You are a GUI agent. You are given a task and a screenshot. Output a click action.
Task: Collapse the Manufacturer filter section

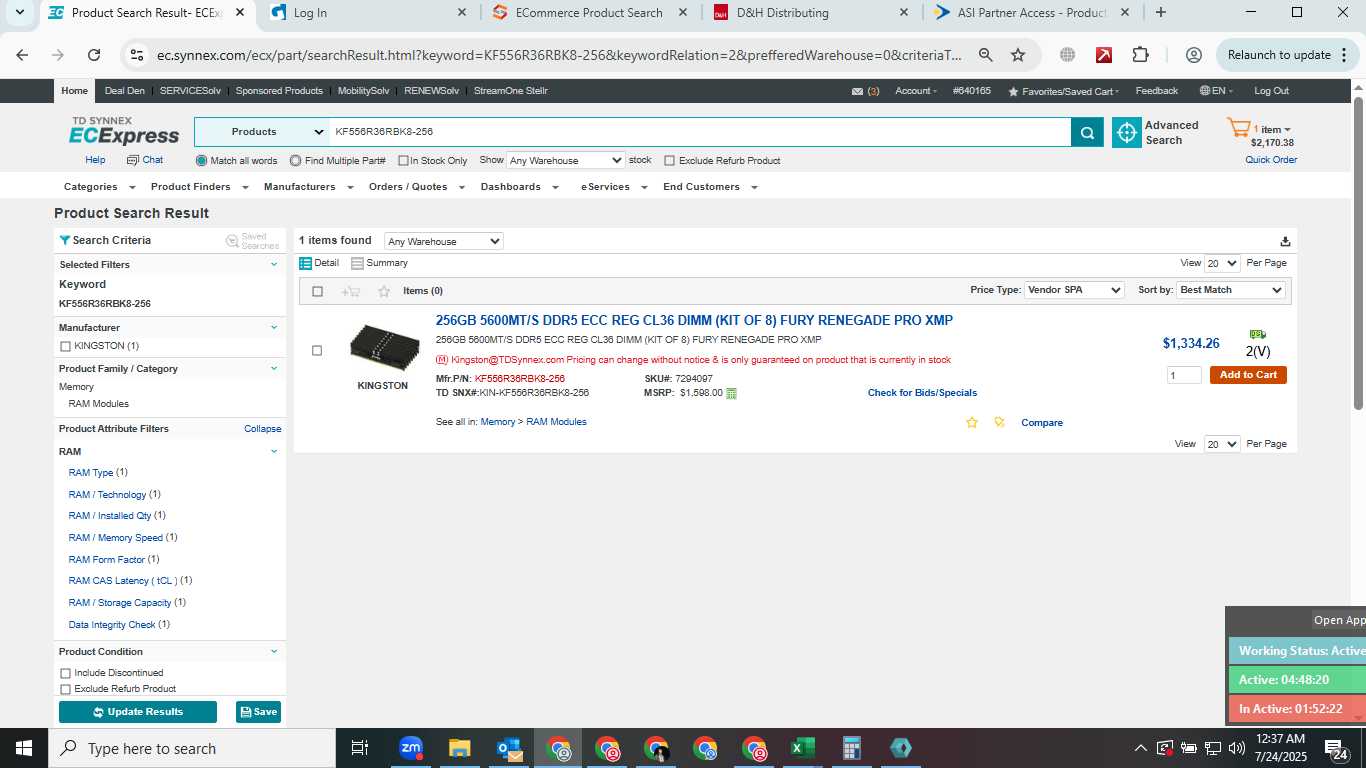(274, 327)
